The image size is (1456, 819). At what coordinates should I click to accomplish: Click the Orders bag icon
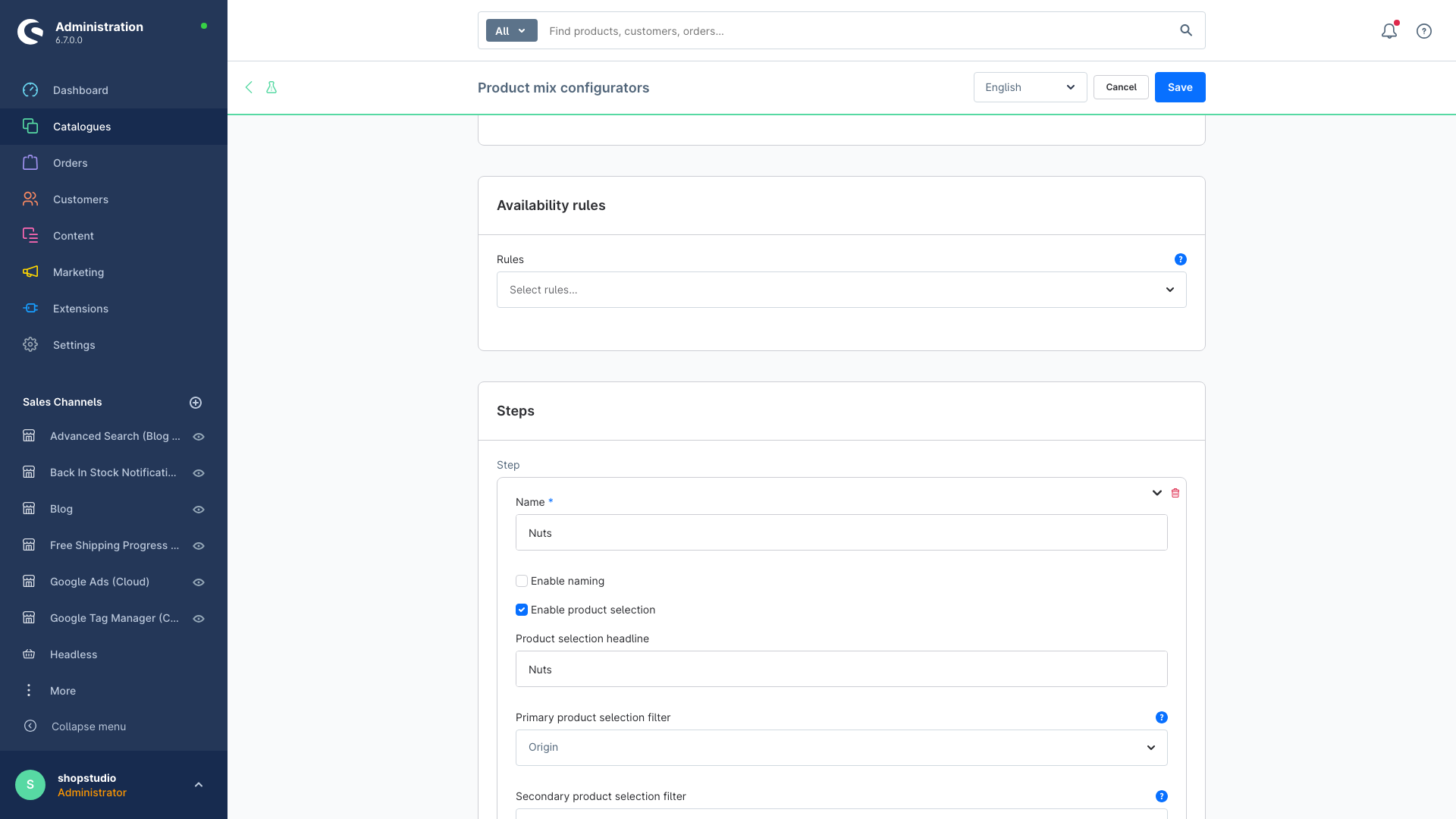pyautogui.click(x=30, y=163)
